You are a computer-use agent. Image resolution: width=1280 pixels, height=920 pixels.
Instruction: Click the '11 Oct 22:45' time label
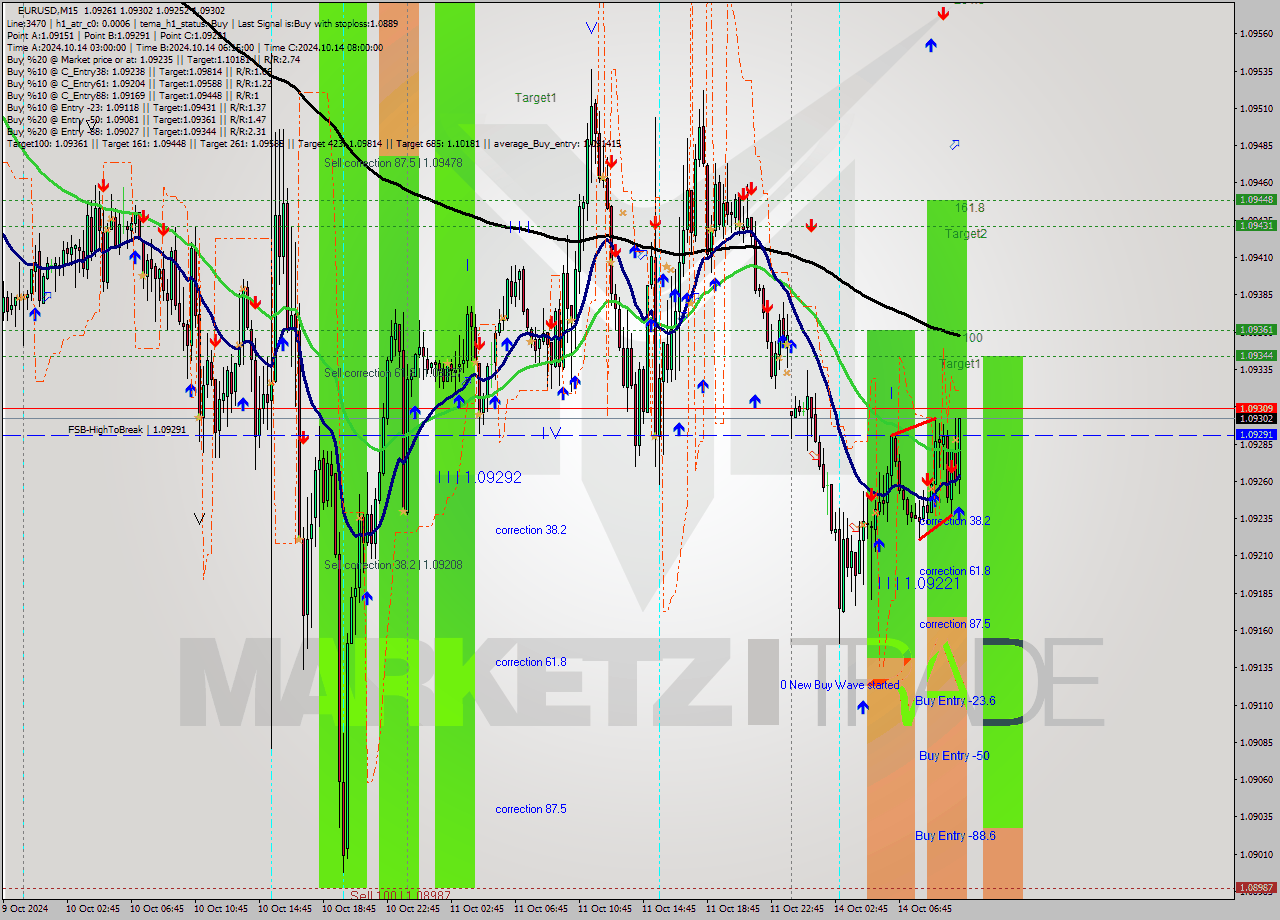[x=796, y=909]
